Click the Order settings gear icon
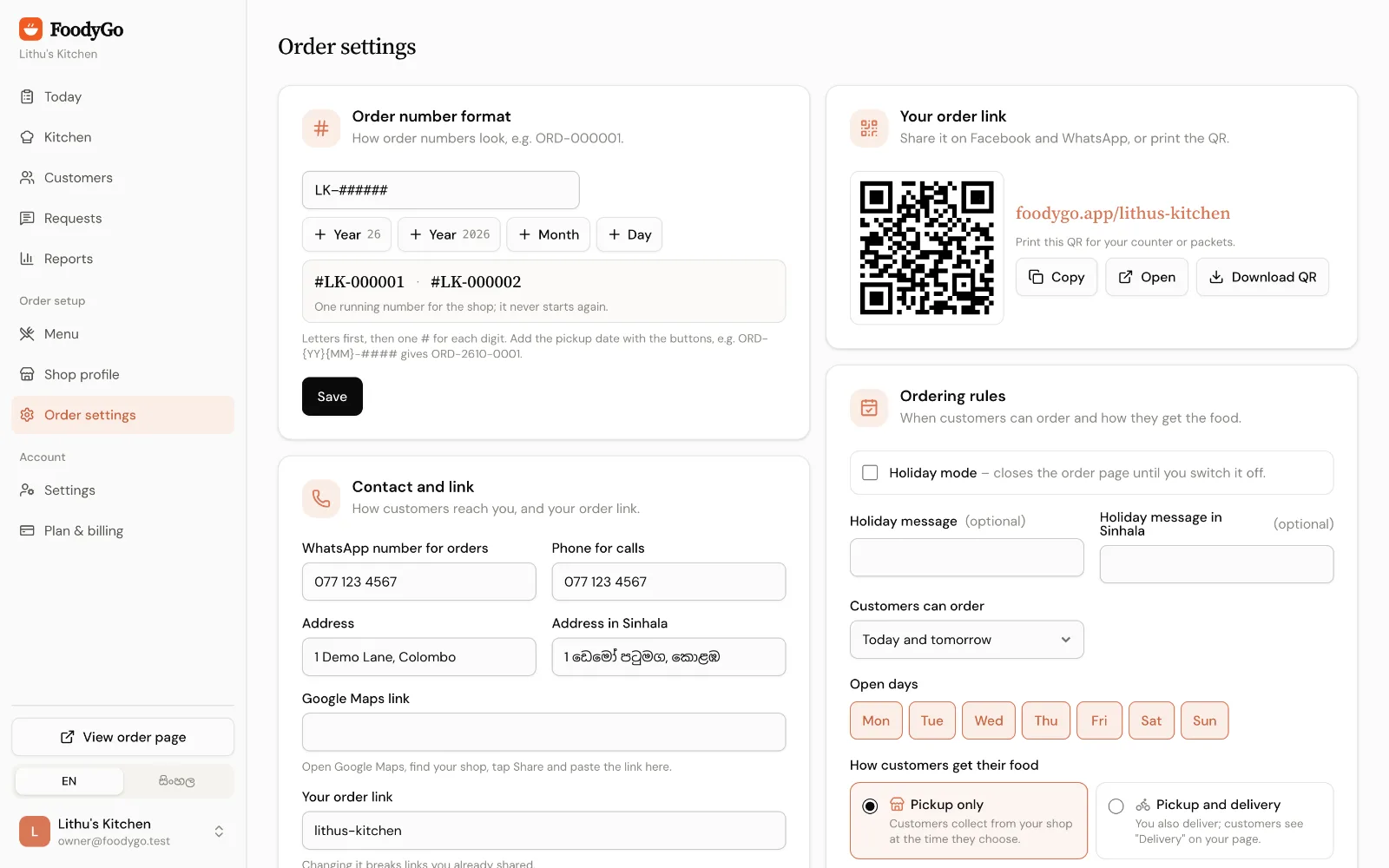This screenshot has width=1389, height=868. pos(27,415)
